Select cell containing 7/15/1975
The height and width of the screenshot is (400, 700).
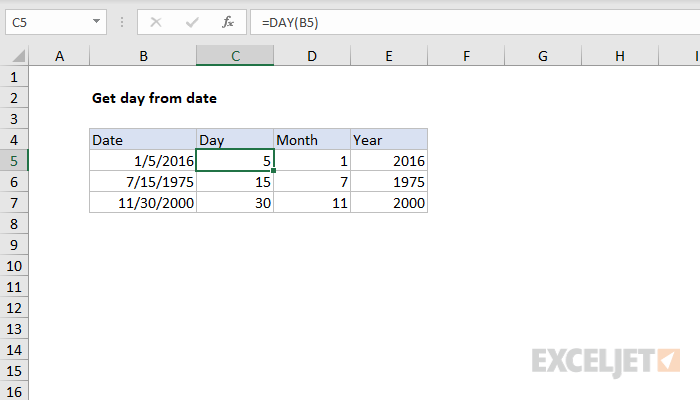(143, 182)
